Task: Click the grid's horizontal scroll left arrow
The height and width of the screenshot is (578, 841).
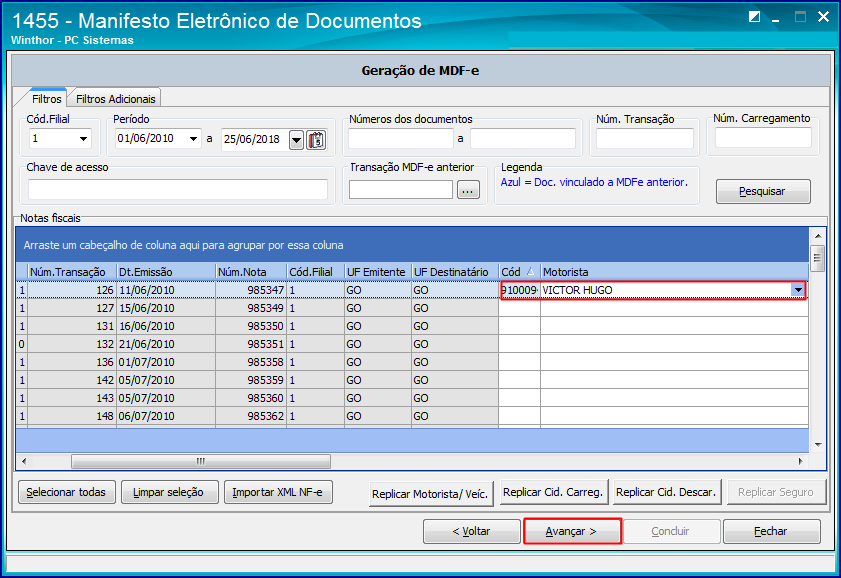Action: [x=24, y=461]
